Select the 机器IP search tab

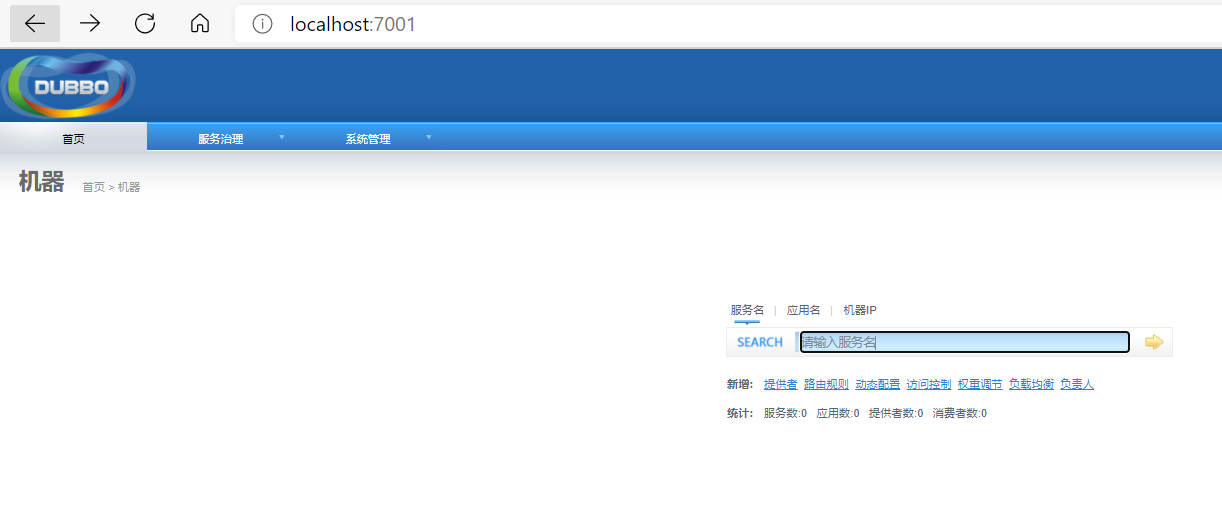point(860,311)
